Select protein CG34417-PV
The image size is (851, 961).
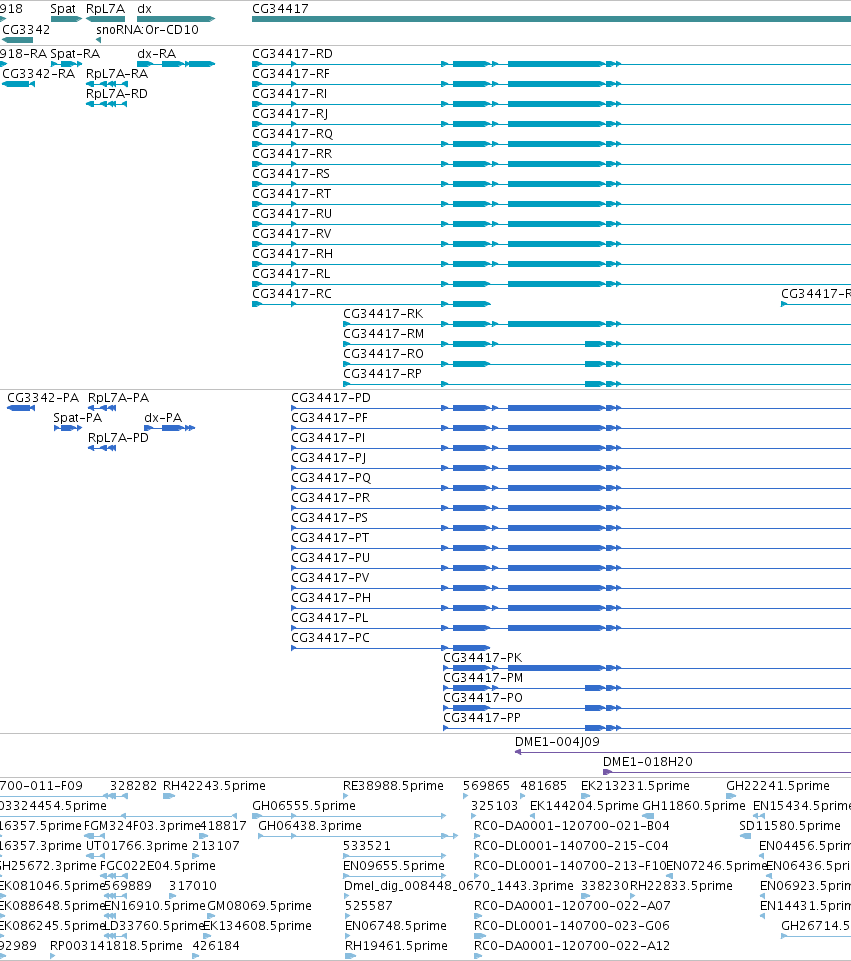(330, 578)
